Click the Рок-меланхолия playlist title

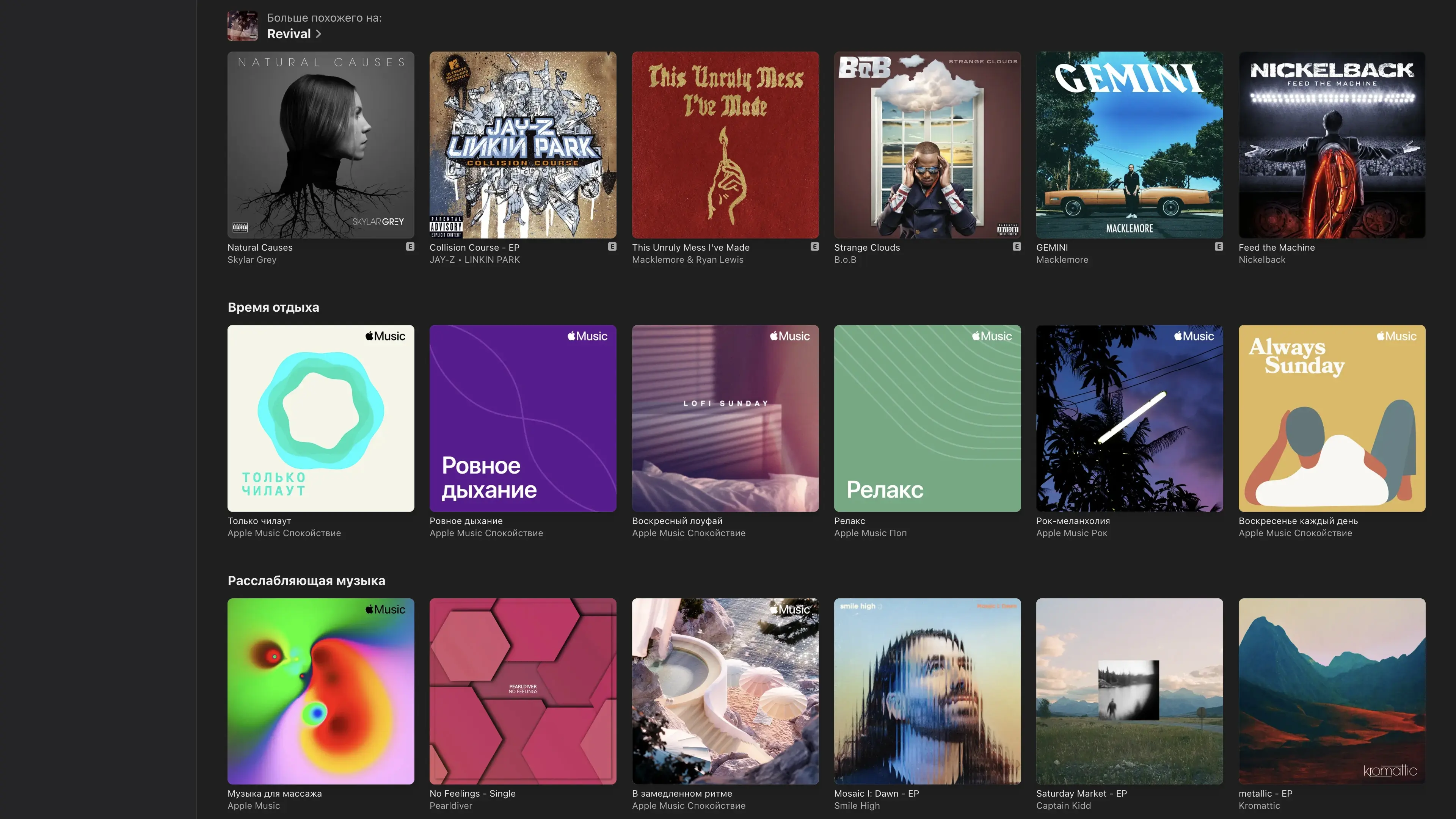(1073, 521)
